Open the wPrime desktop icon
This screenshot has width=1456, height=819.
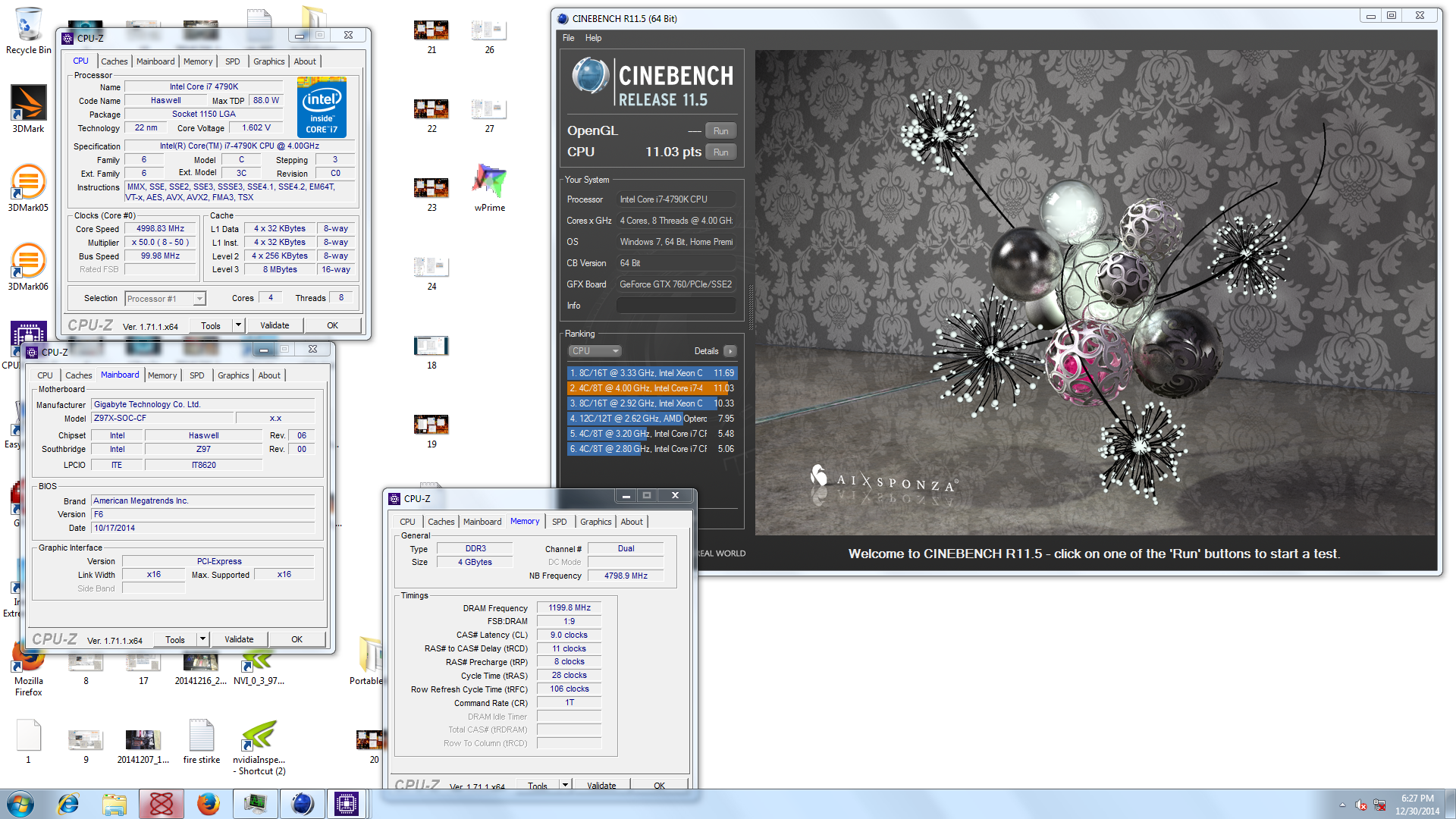pos(489,187)
